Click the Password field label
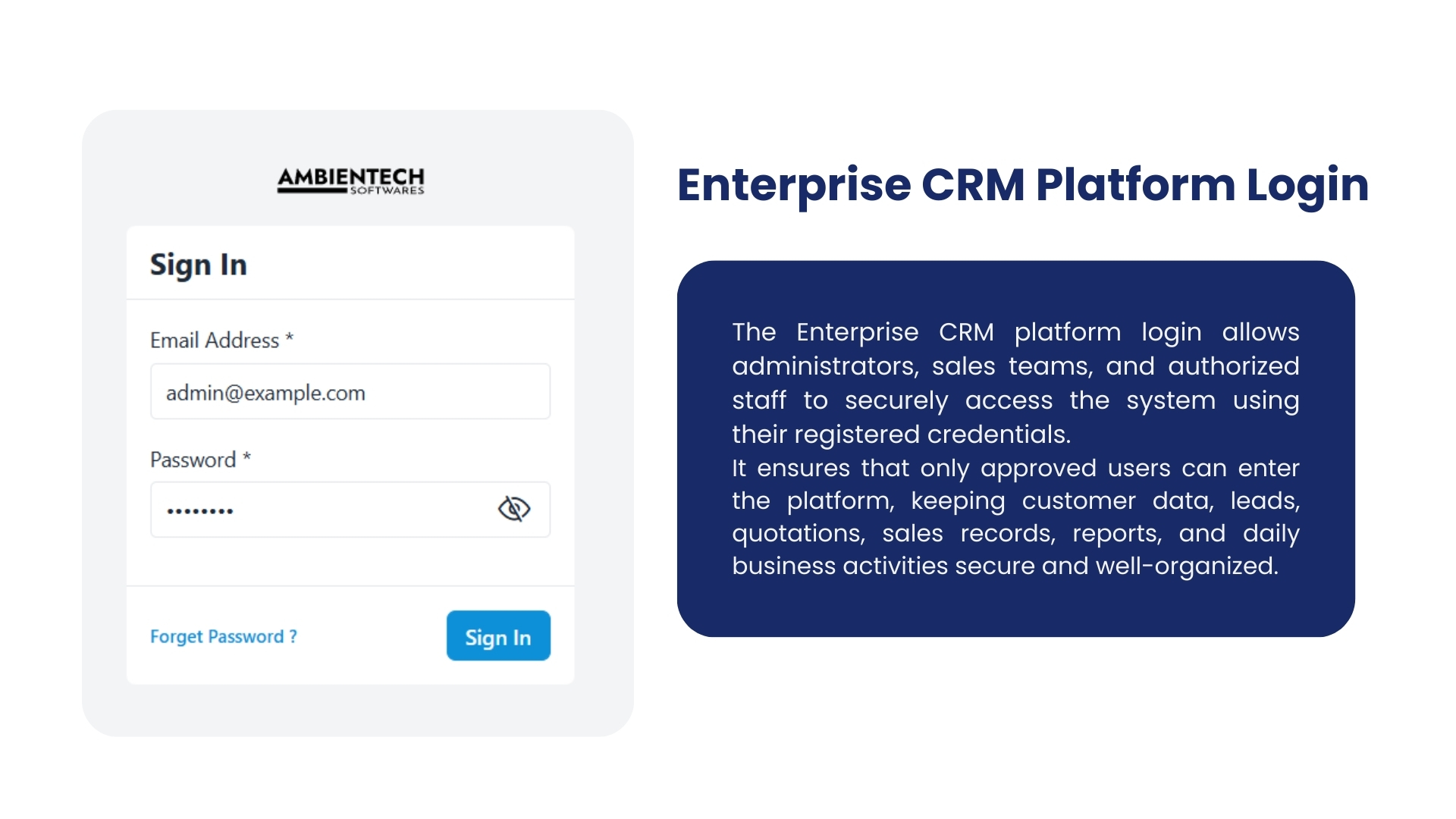The image size is (1456, 819). point(199,460)
